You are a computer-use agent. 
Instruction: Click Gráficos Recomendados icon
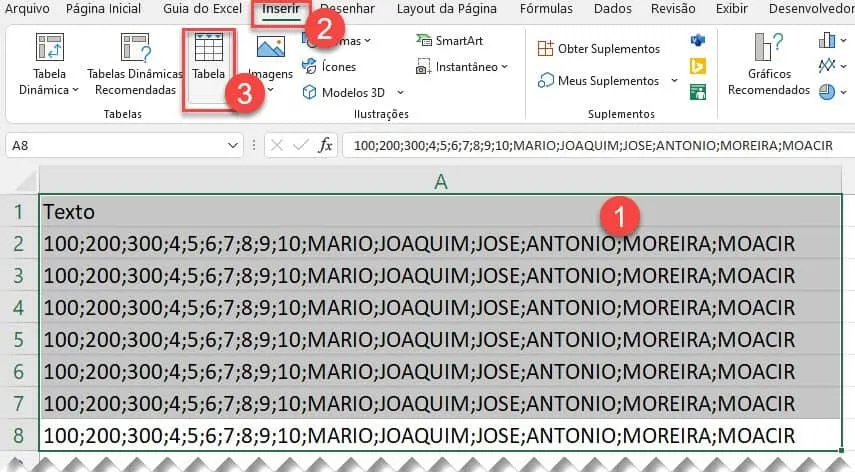point(769,47)
